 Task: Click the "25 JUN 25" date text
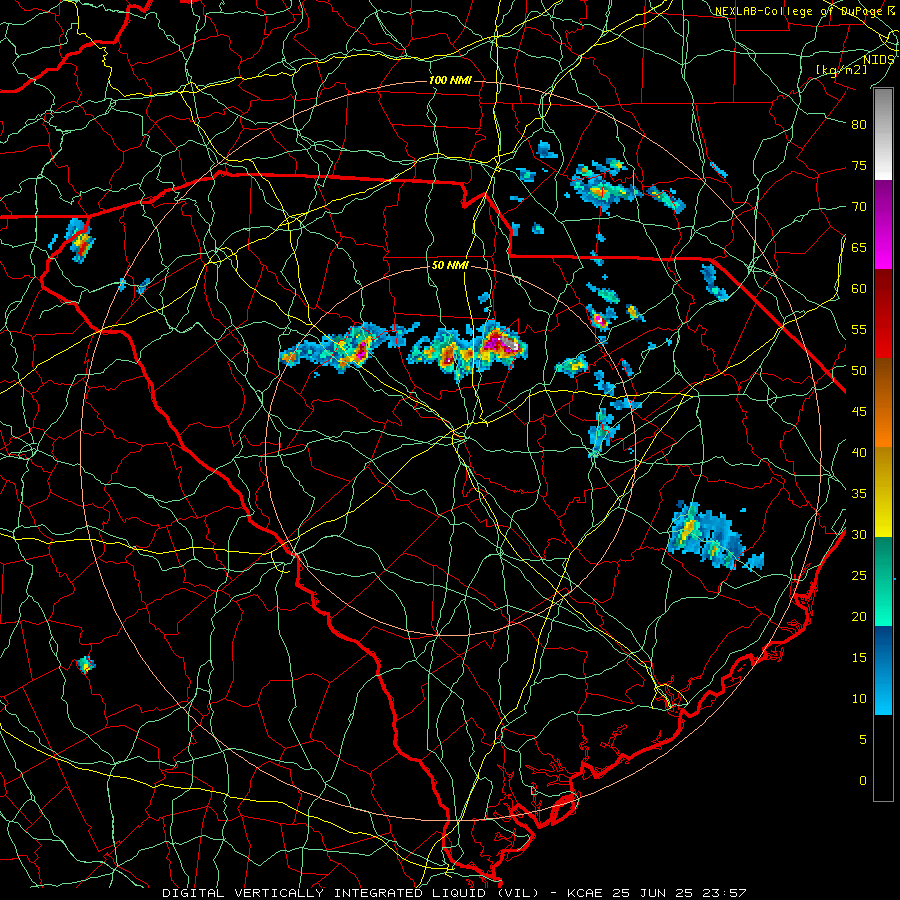click(x=654, y=893)
